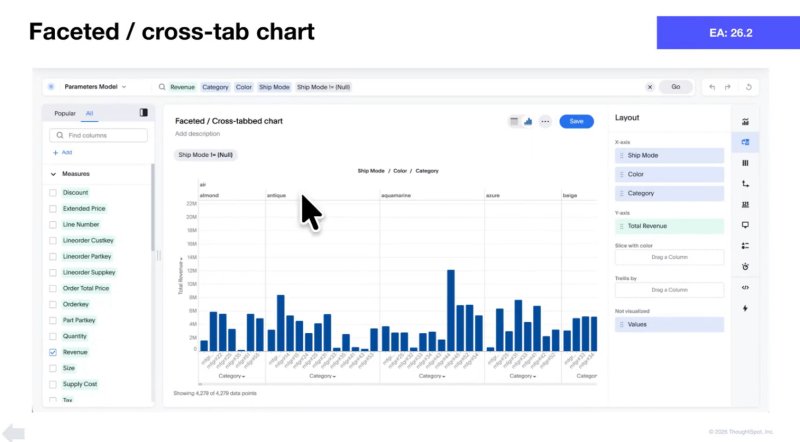Switch to table view icon

click(515, 121)
